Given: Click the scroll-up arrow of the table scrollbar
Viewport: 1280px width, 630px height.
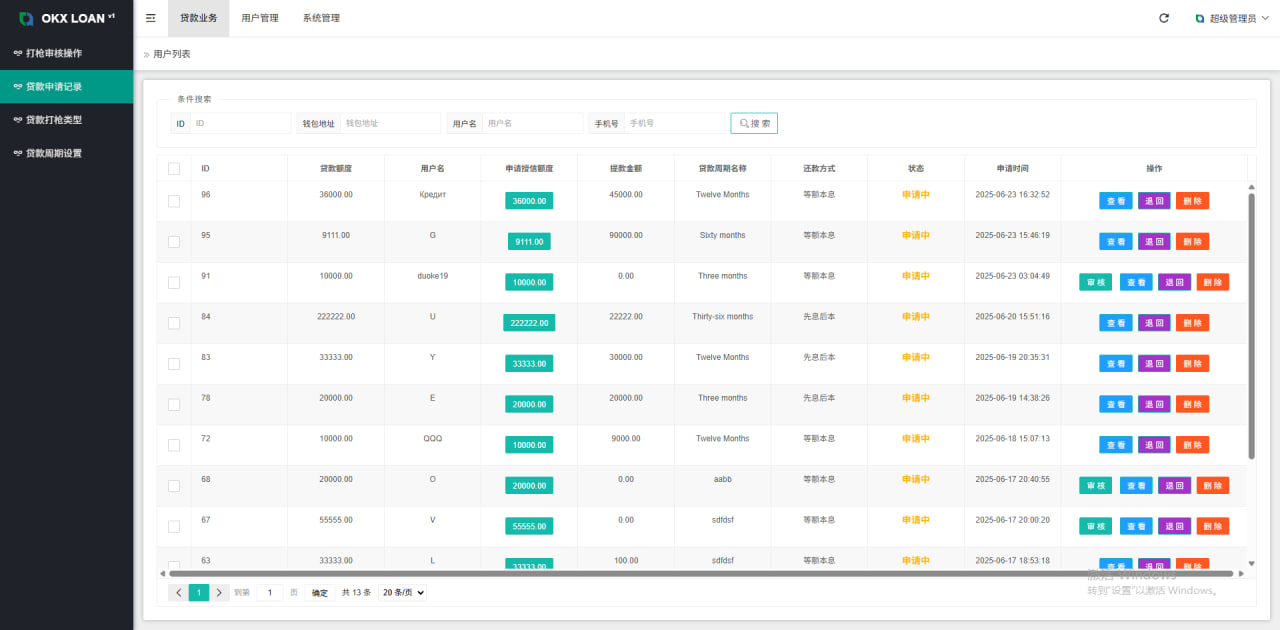Looking at the screenshot, I should [1251, 187].
